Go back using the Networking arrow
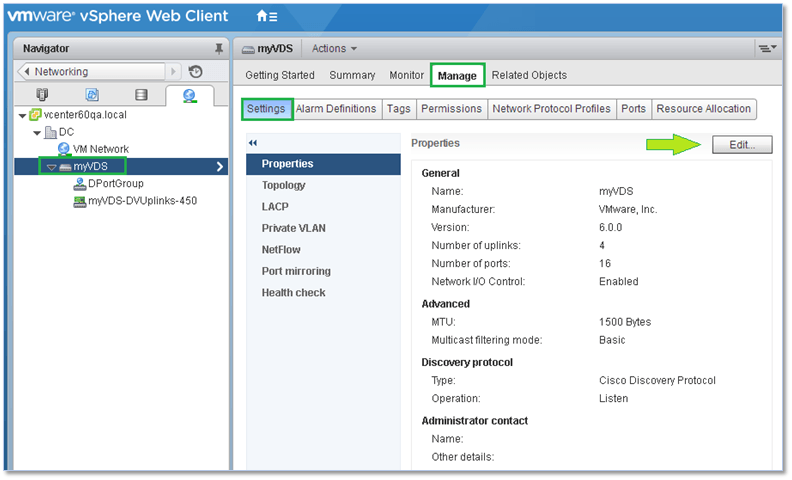Viewport: 792px width, 480px height. point(27,72)
